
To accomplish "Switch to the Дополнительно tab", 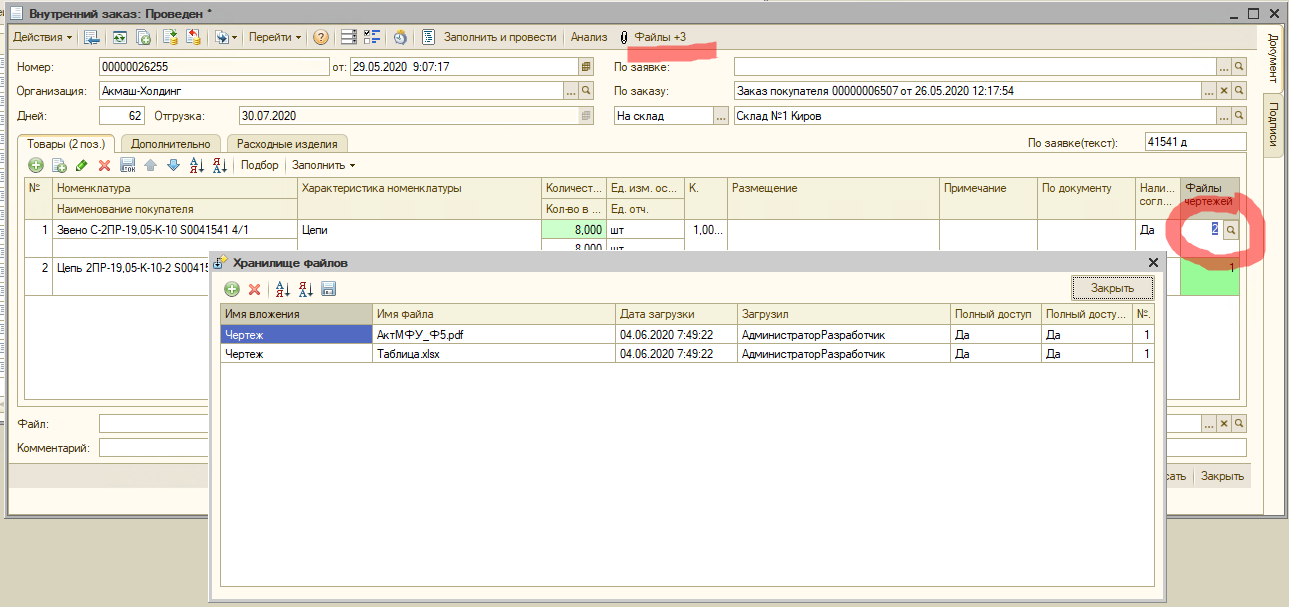I will point(170,143).
